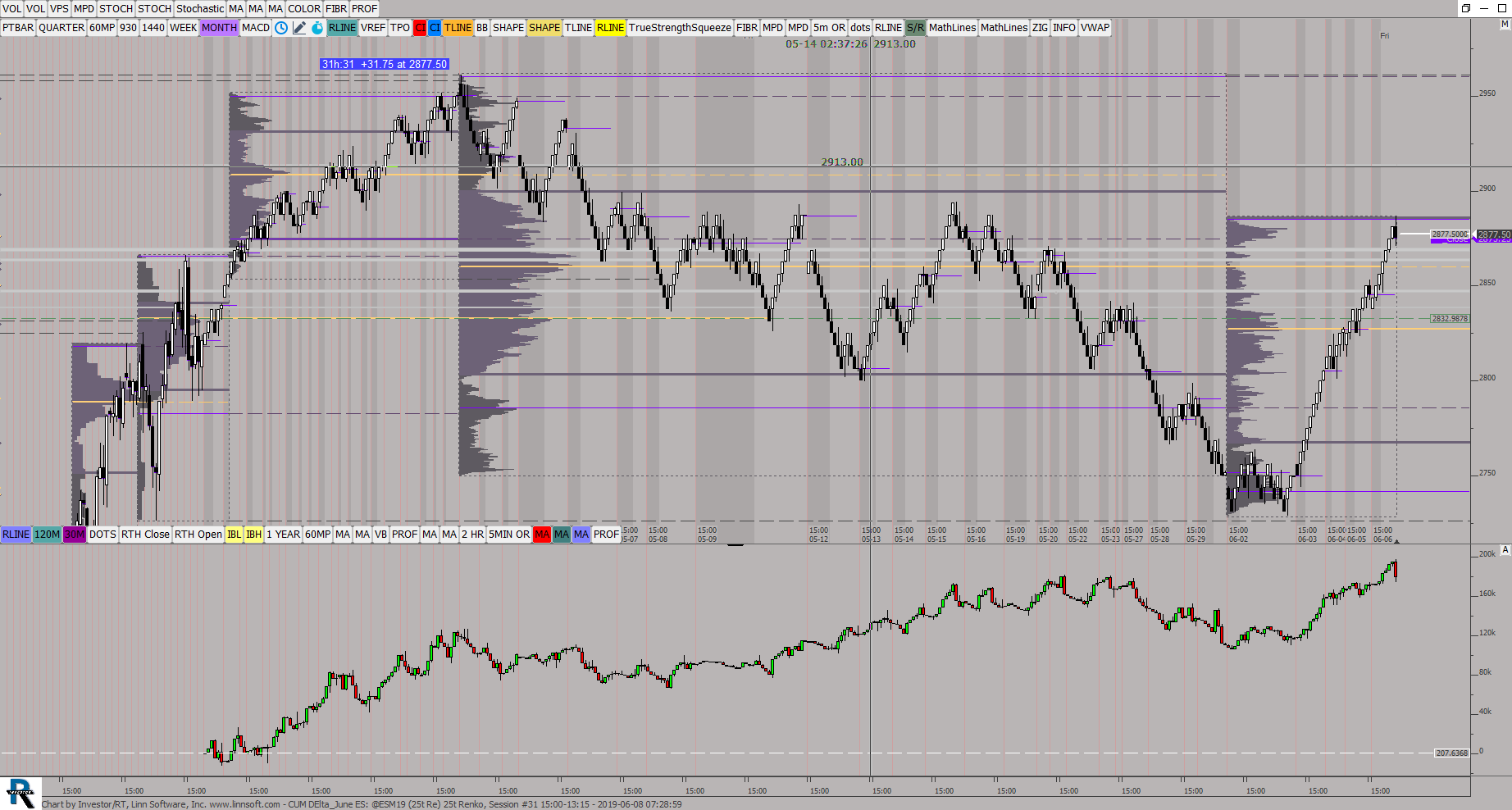Image resolution: width=1512 pixels, height=810 pixels.
Task: Toggle the purple 30M button
Action: point(75,535)
